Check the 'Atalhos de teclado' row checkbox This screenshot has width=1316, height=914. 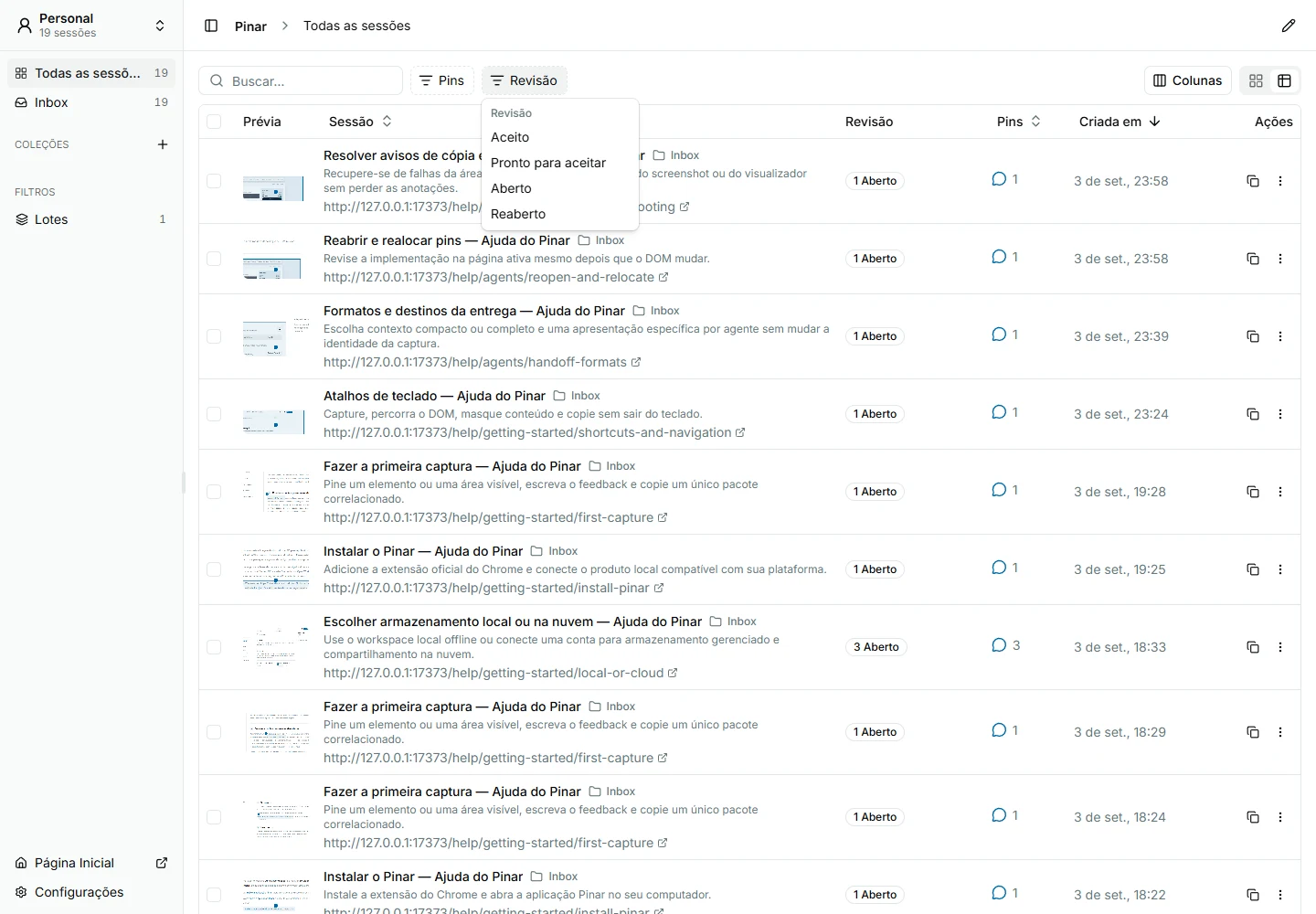[x=214, y=414]
